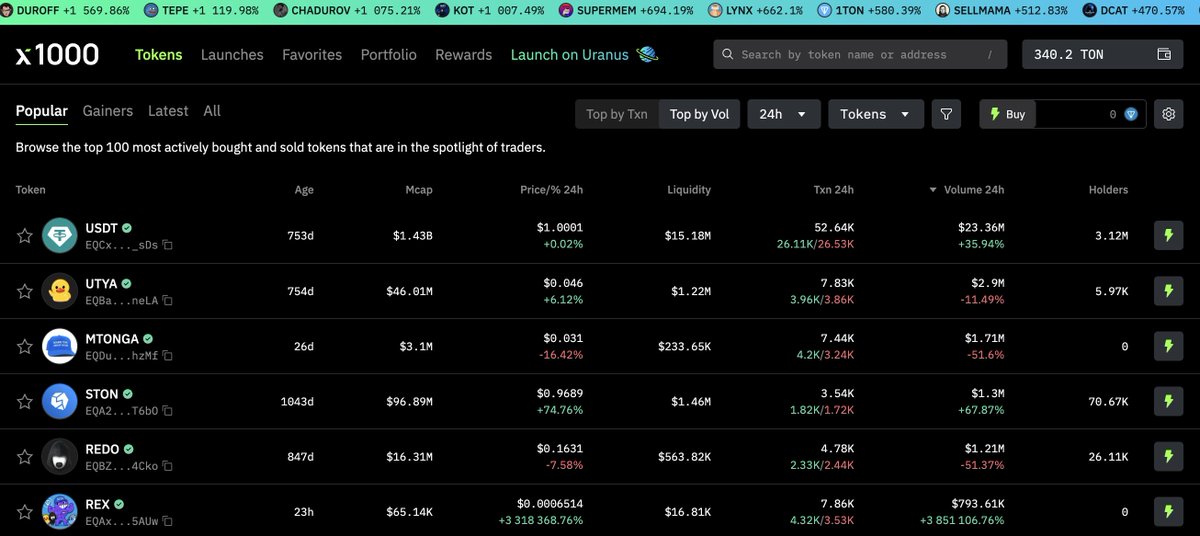Screen dimensions: 1200x536
Task: Favorite the REX token star
Action: (x=24, y=512)
